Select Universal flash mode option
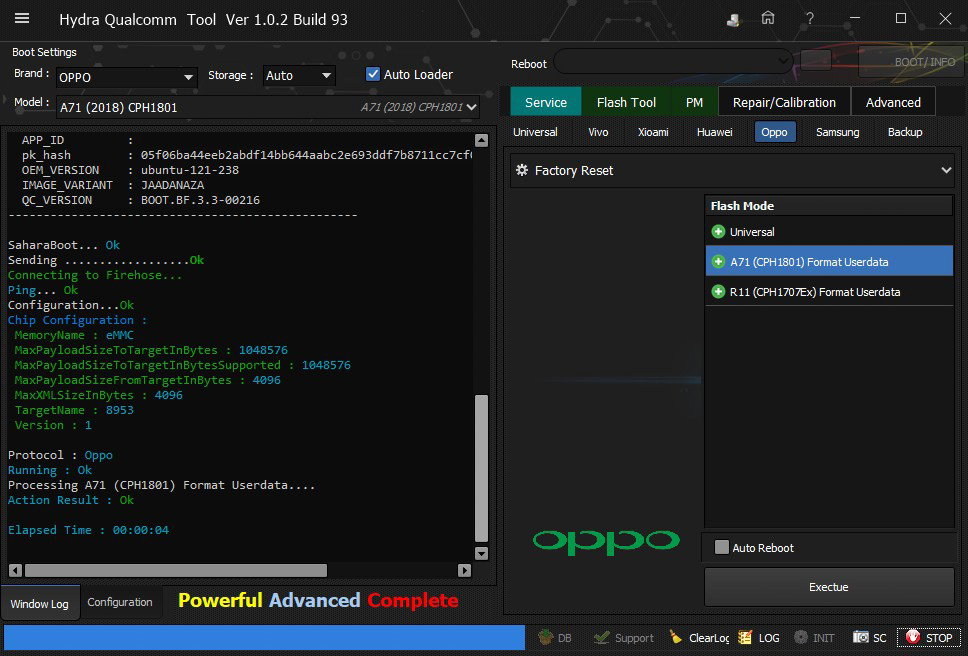The image size is (968, 656). tap(752, 232)
